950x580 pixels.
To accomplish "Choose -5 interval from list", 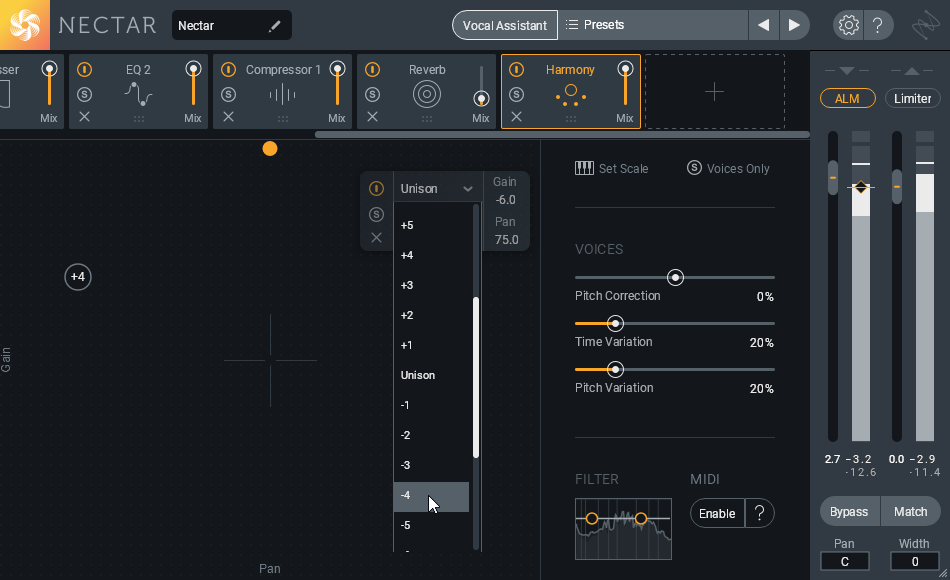I will click(x=431, y=525).
